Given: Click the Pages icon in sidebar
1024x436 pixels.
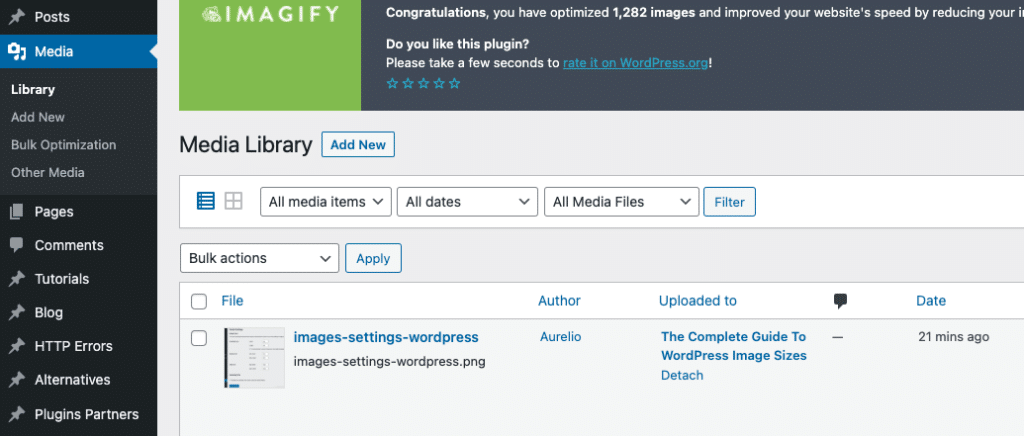Looking at the screenshot, I should coord(17,211).
